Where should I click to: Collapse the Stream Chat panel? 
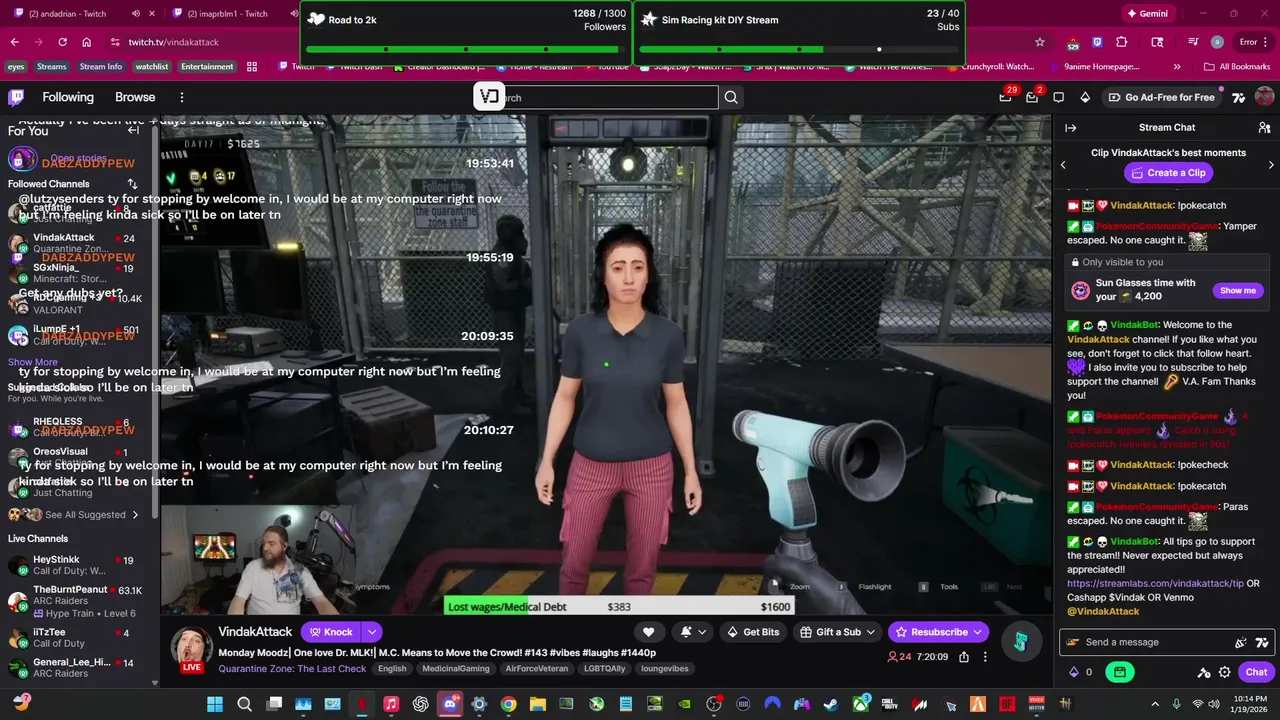click(x=1070, y=128)
